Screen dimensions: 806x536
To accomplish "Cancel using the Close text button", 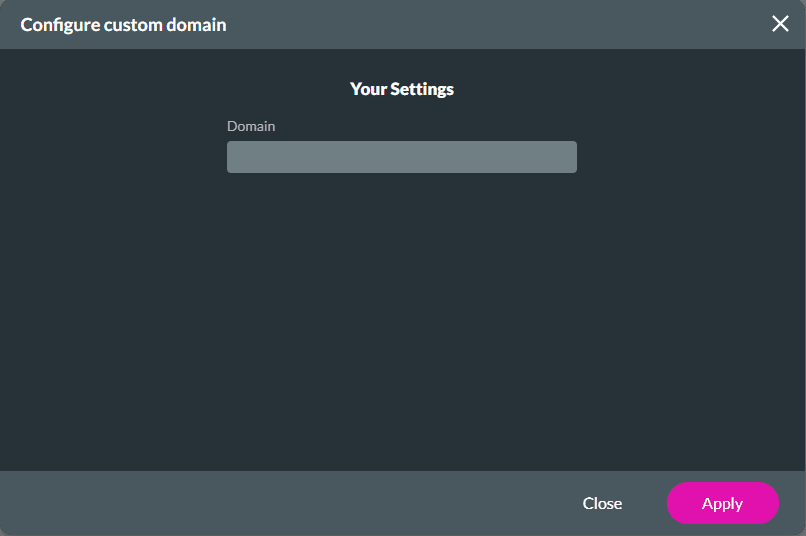I will [602, 503].
